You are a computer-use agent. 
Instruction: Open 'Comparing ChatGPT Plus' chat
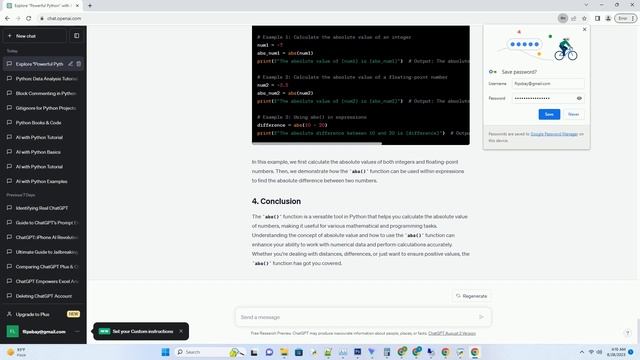pos(43,267)
